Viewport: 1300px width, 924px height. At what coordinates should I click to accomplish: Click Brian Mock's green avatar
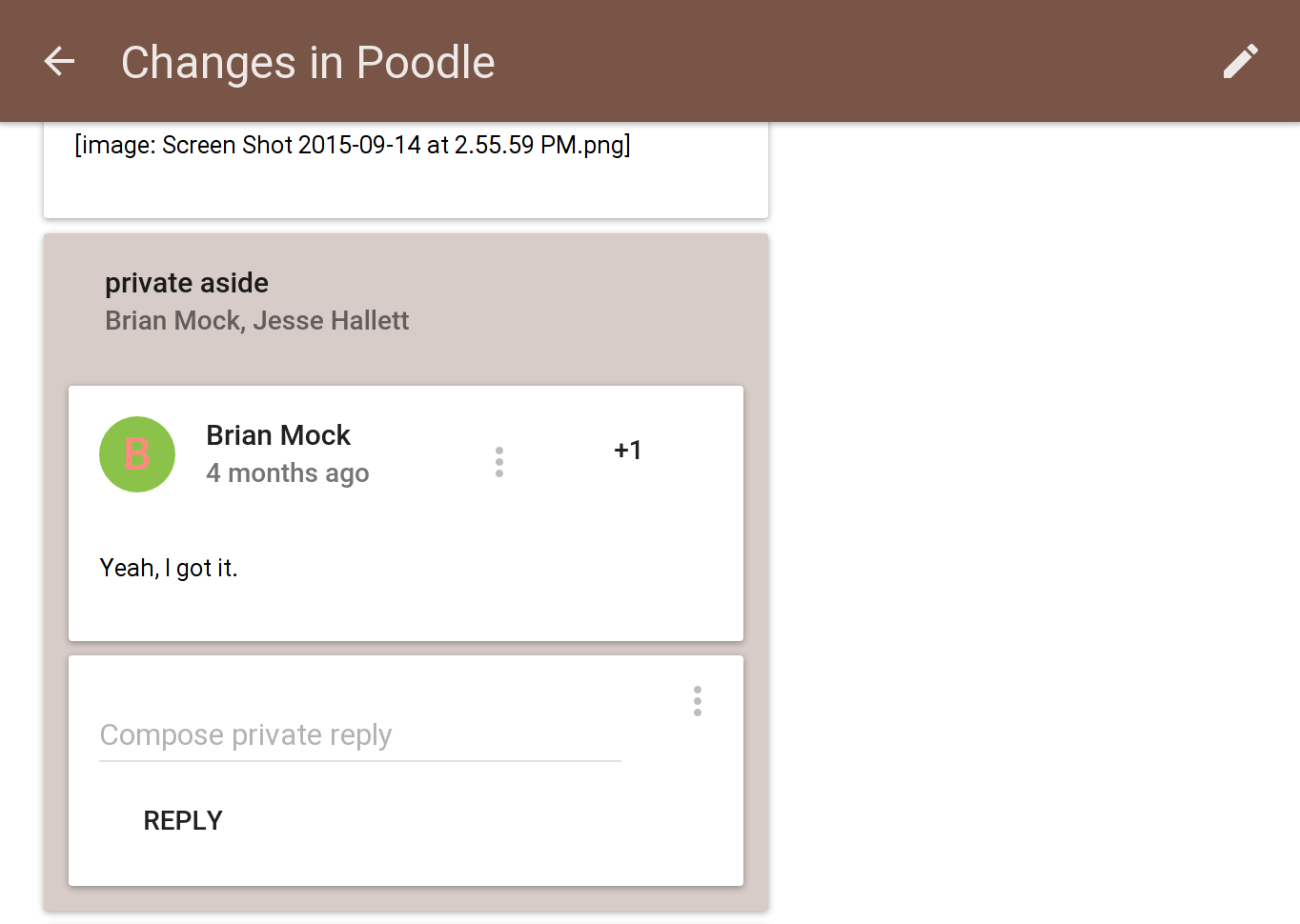pos(137,454)
